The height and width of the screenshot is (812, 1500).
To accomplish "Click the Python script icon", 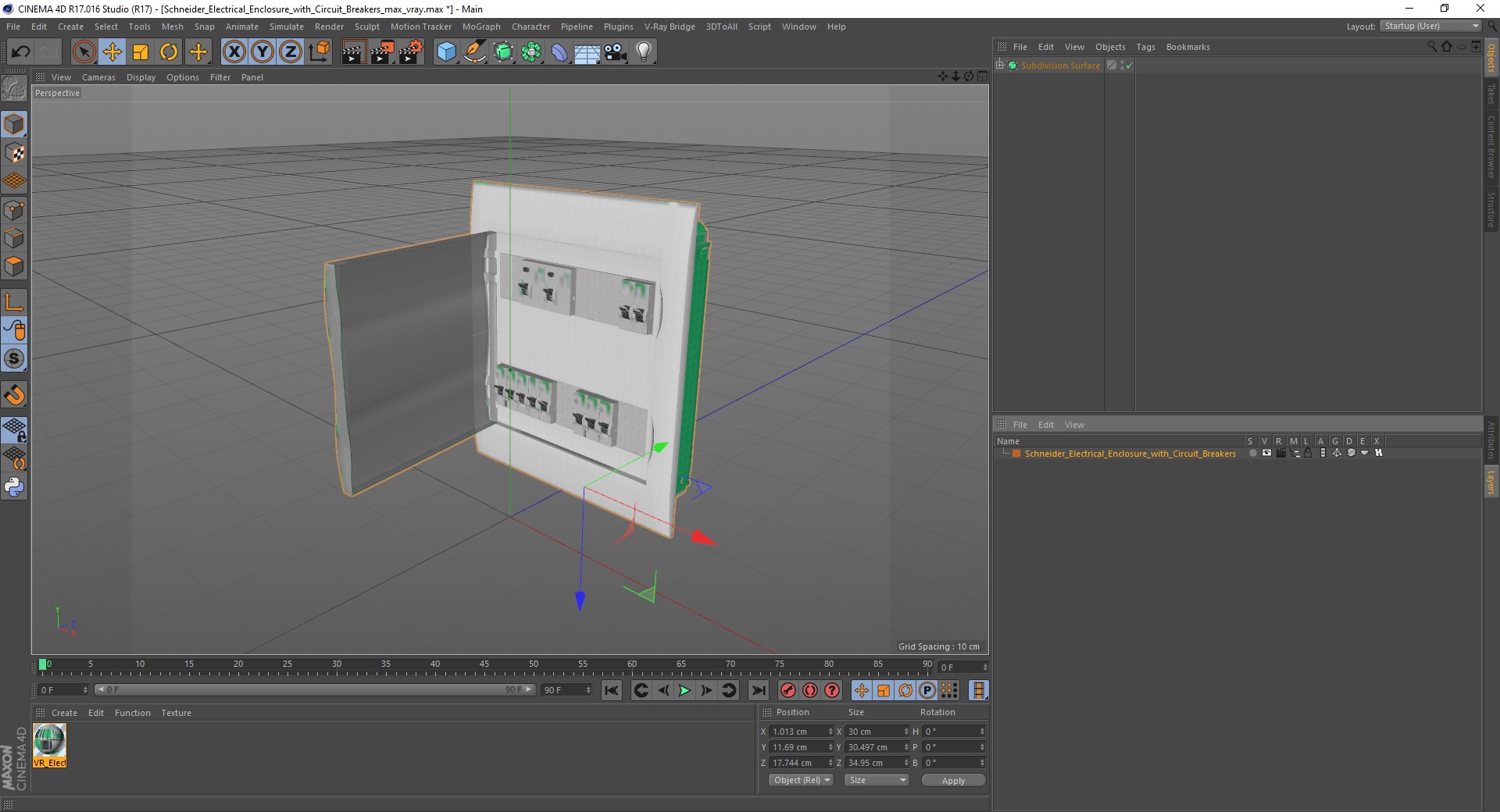I will click(14, 487).
